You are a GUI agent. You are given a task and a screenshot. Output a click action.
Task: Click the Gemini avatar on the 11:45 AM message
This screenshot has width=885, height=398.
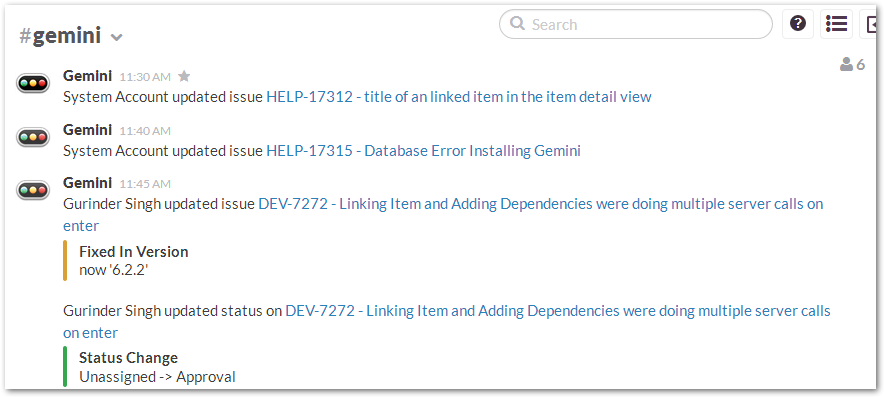[33, 190]
